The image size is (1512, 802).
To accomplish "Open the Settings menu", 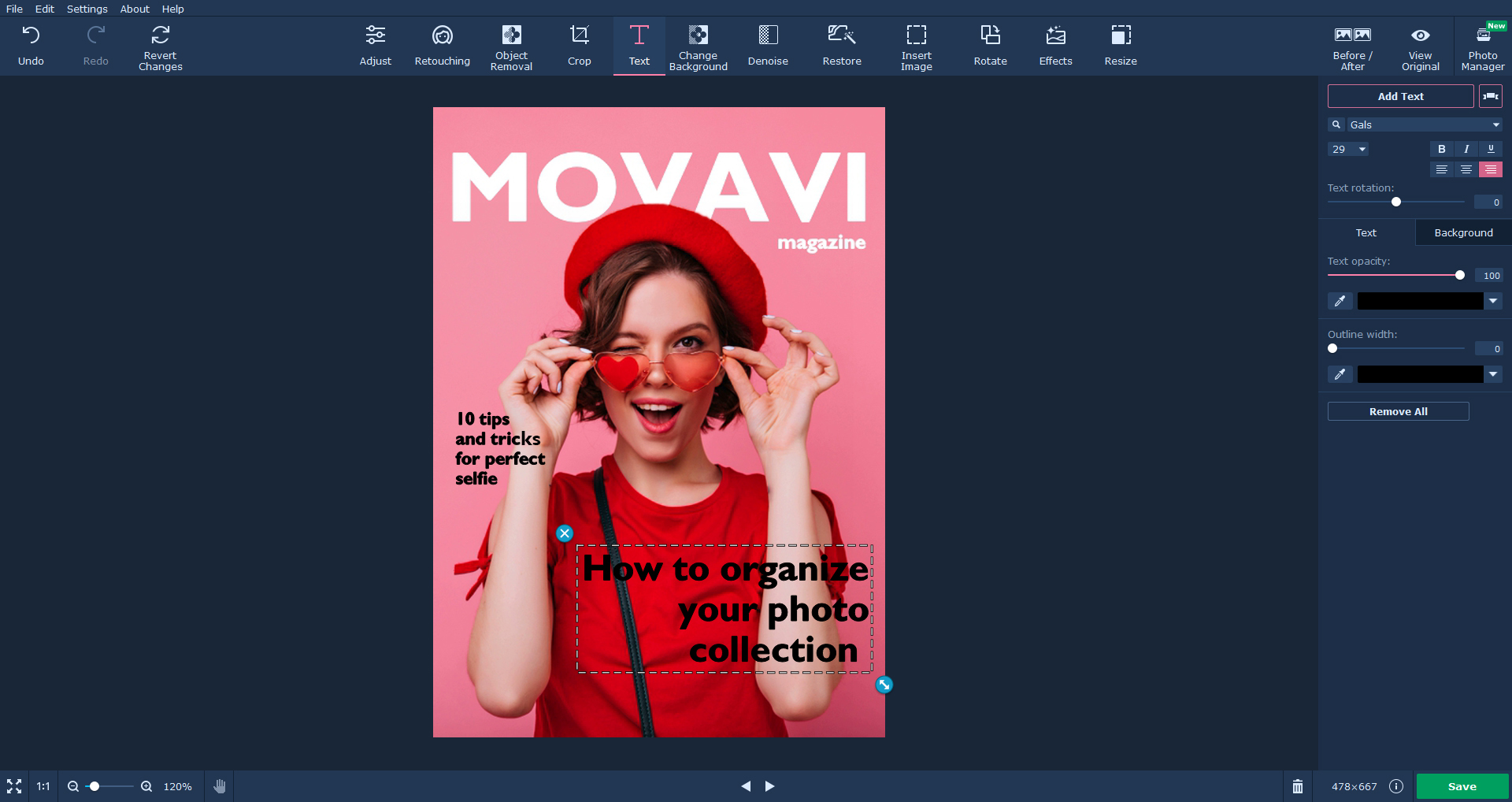I will coord(87,9).
